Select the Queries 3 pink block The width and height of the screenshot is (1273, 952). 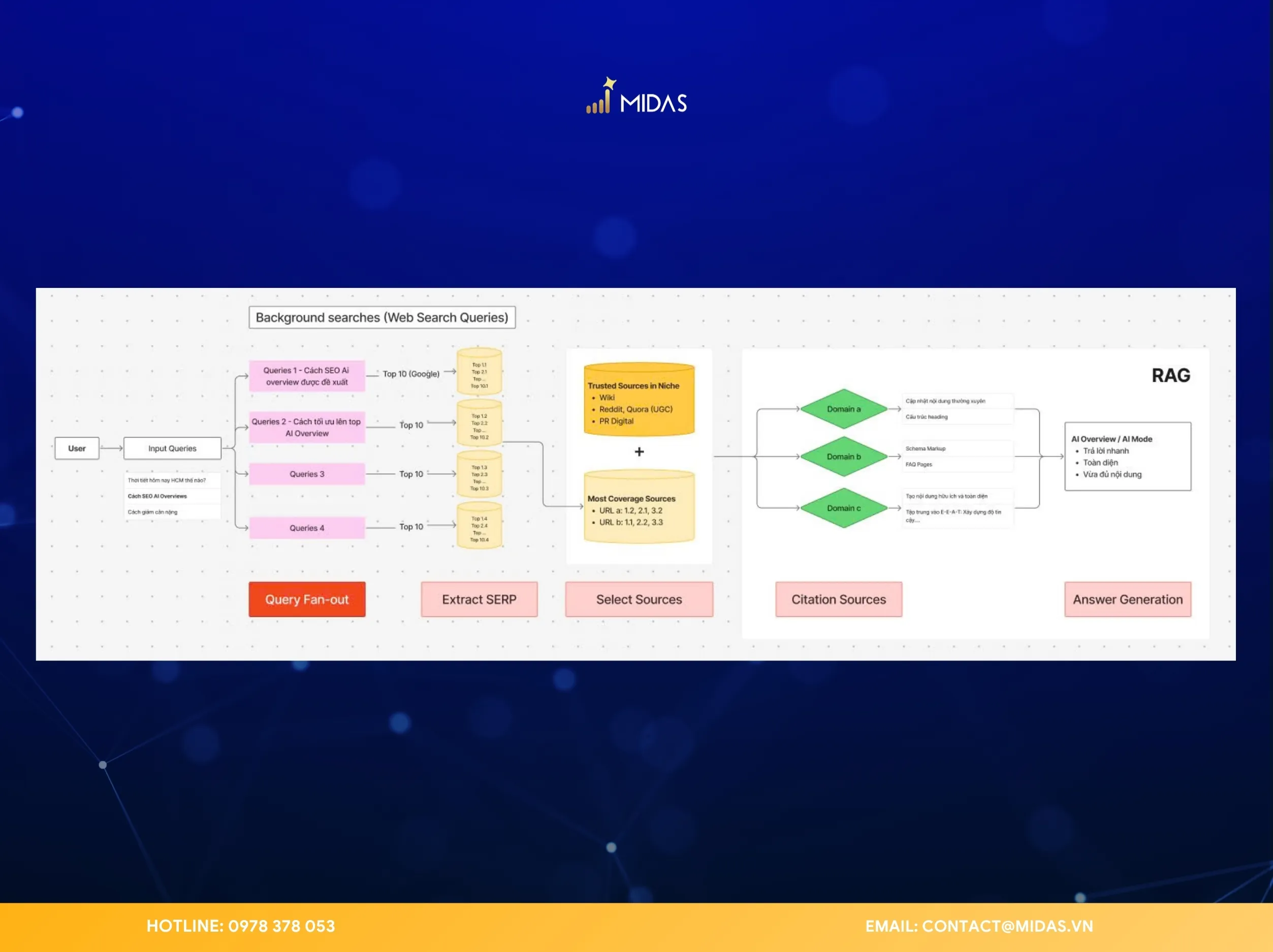(x=307, y=474)
